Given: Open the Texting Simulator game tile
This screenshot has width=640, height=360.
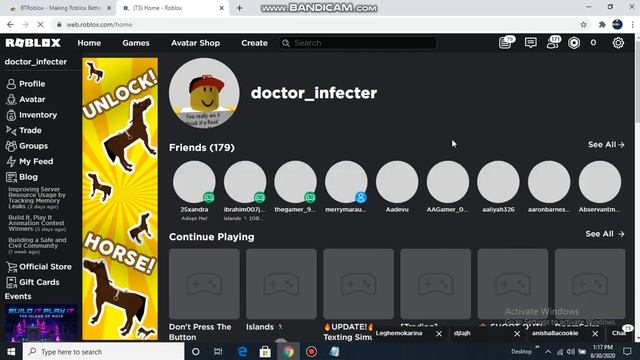Looking at the screenshot, I should pos(358,284).
